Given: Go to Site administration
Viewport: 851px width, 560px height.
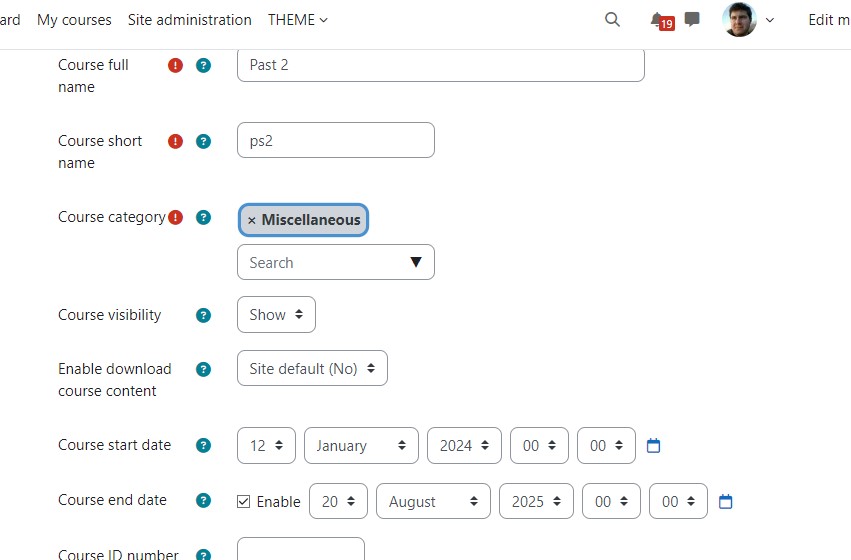Looking at the screenshot, I should pos(189,20).
